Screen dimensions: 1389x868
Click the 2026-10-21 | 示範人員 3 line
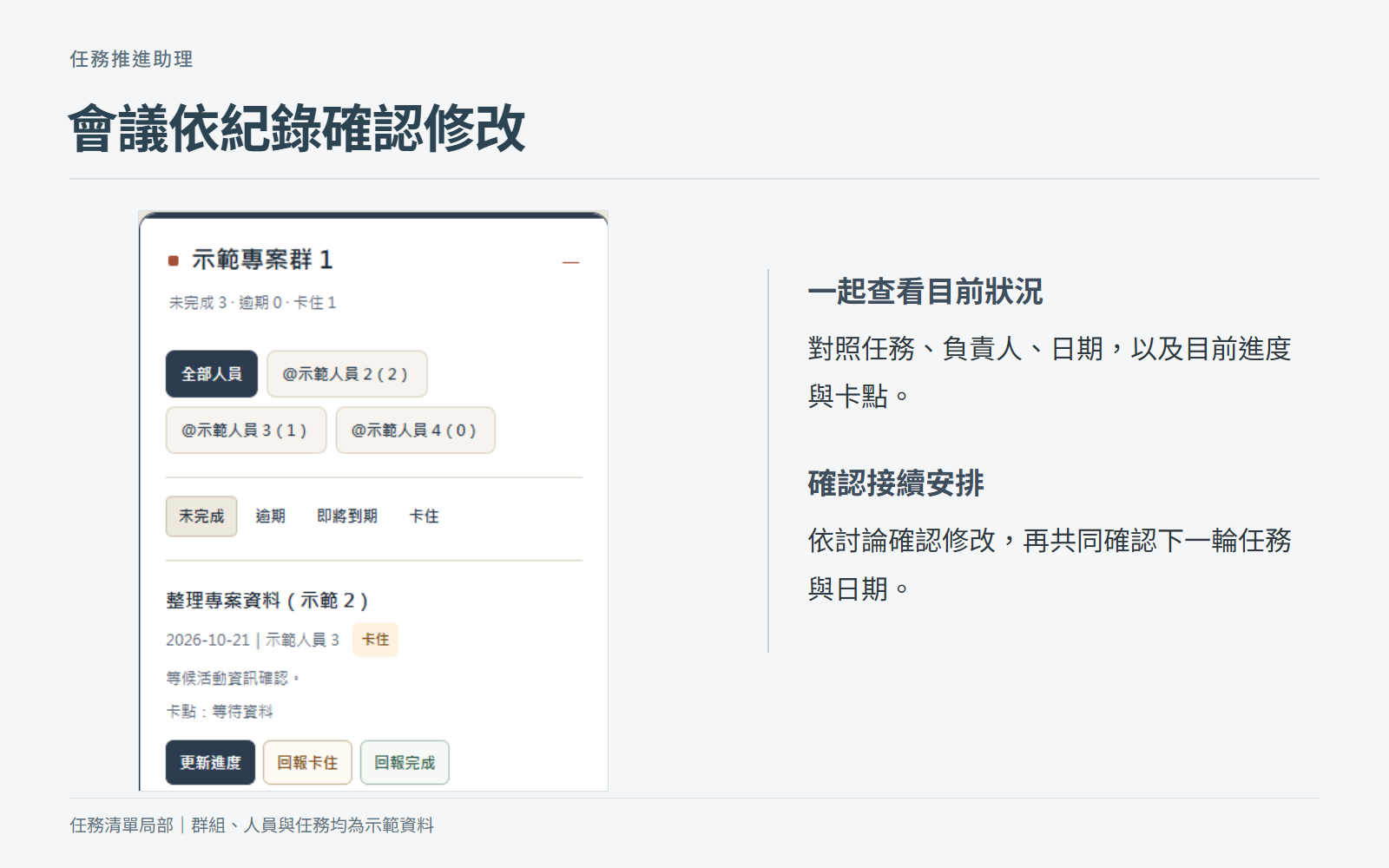[253, 641]
